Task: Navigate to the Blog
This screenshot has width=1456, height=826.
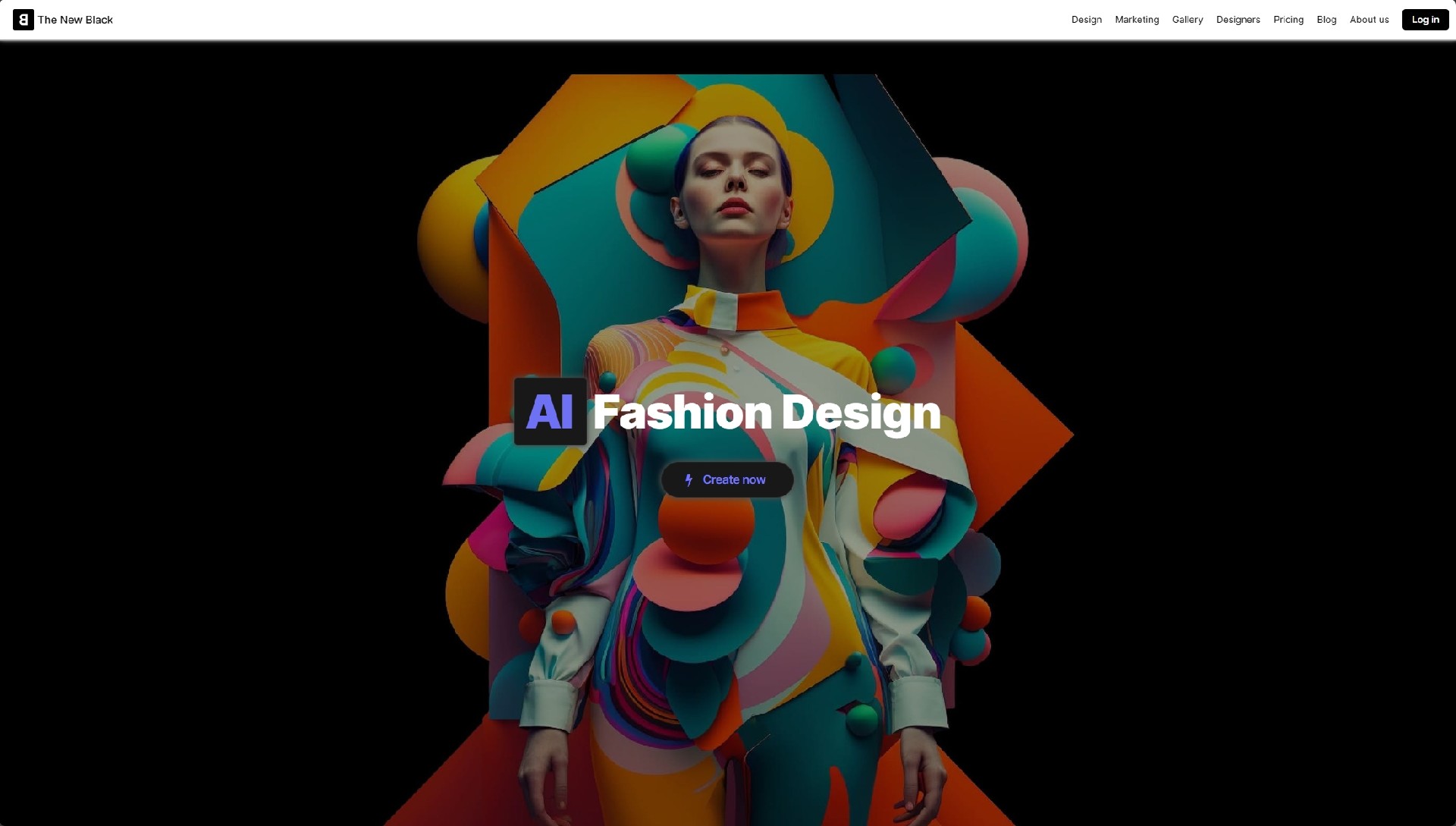Action: point(1326,20)
